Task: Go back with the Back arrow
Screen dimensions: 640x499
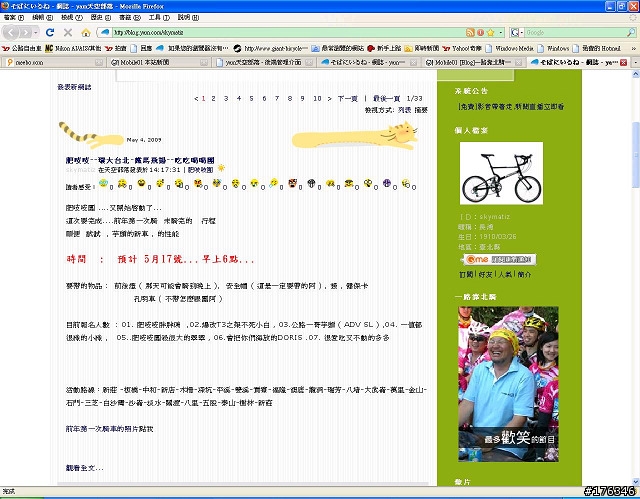Action: (x=11, y=32)
